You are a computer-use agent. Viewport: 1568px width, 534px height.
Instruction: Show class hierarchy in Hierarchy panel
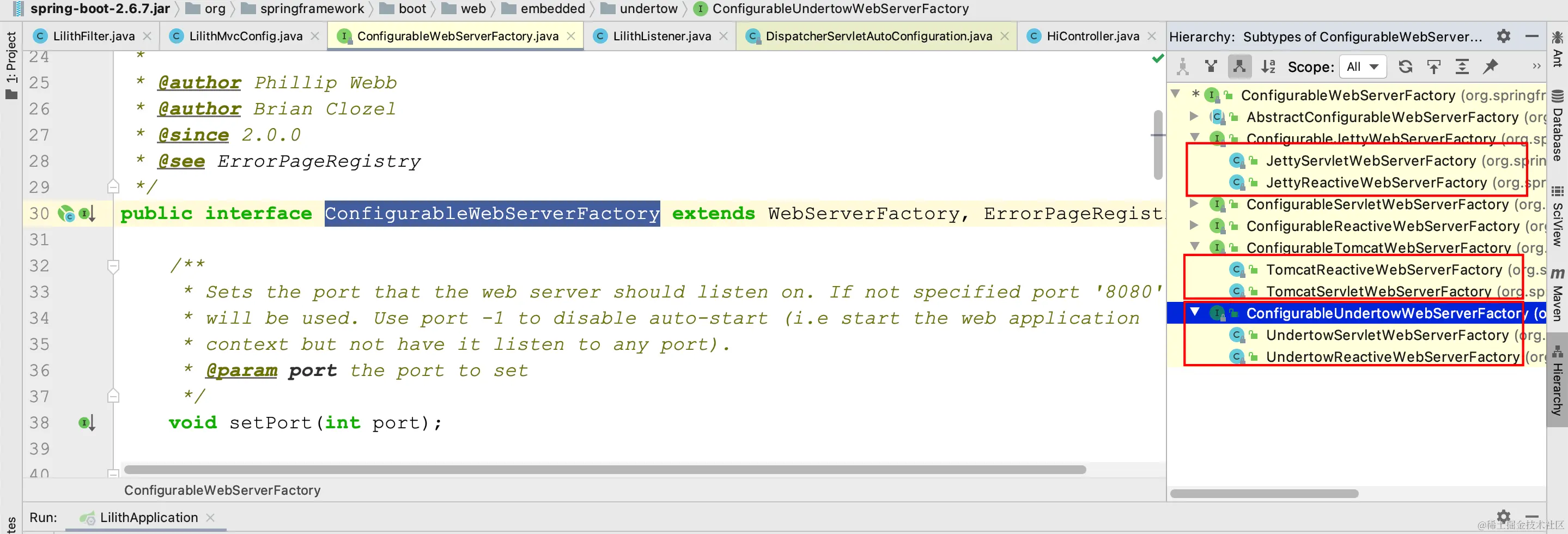(x=1183, y=67)
